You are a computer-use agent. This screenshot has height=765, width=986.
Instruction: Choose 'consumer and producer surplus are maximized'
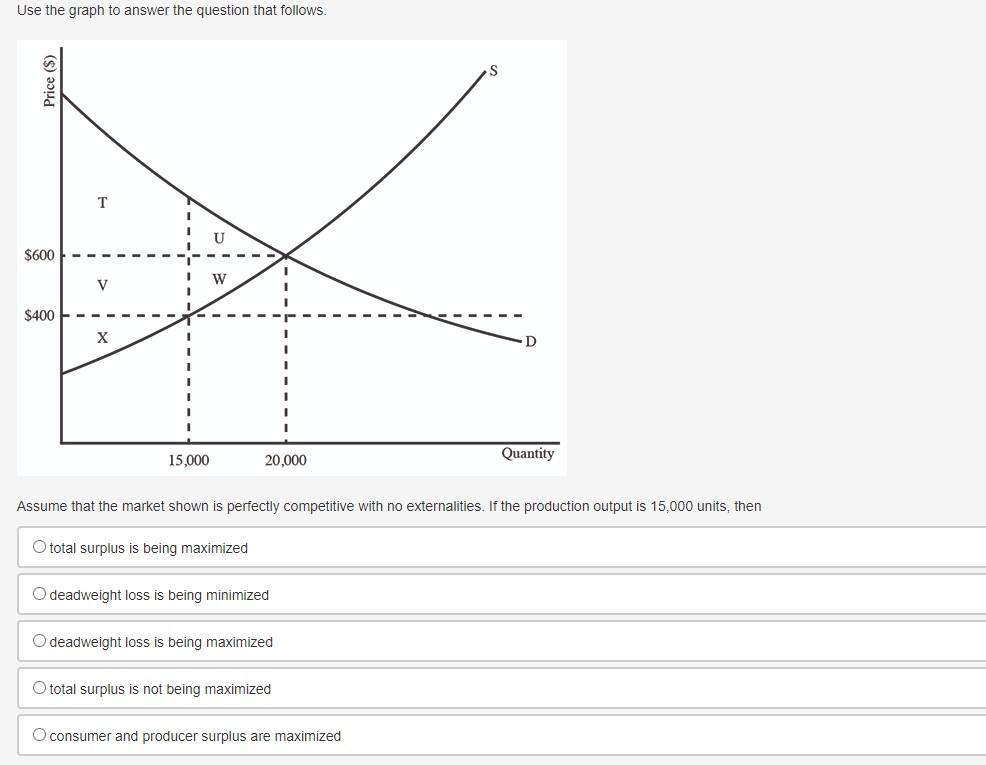coord(38,735)
